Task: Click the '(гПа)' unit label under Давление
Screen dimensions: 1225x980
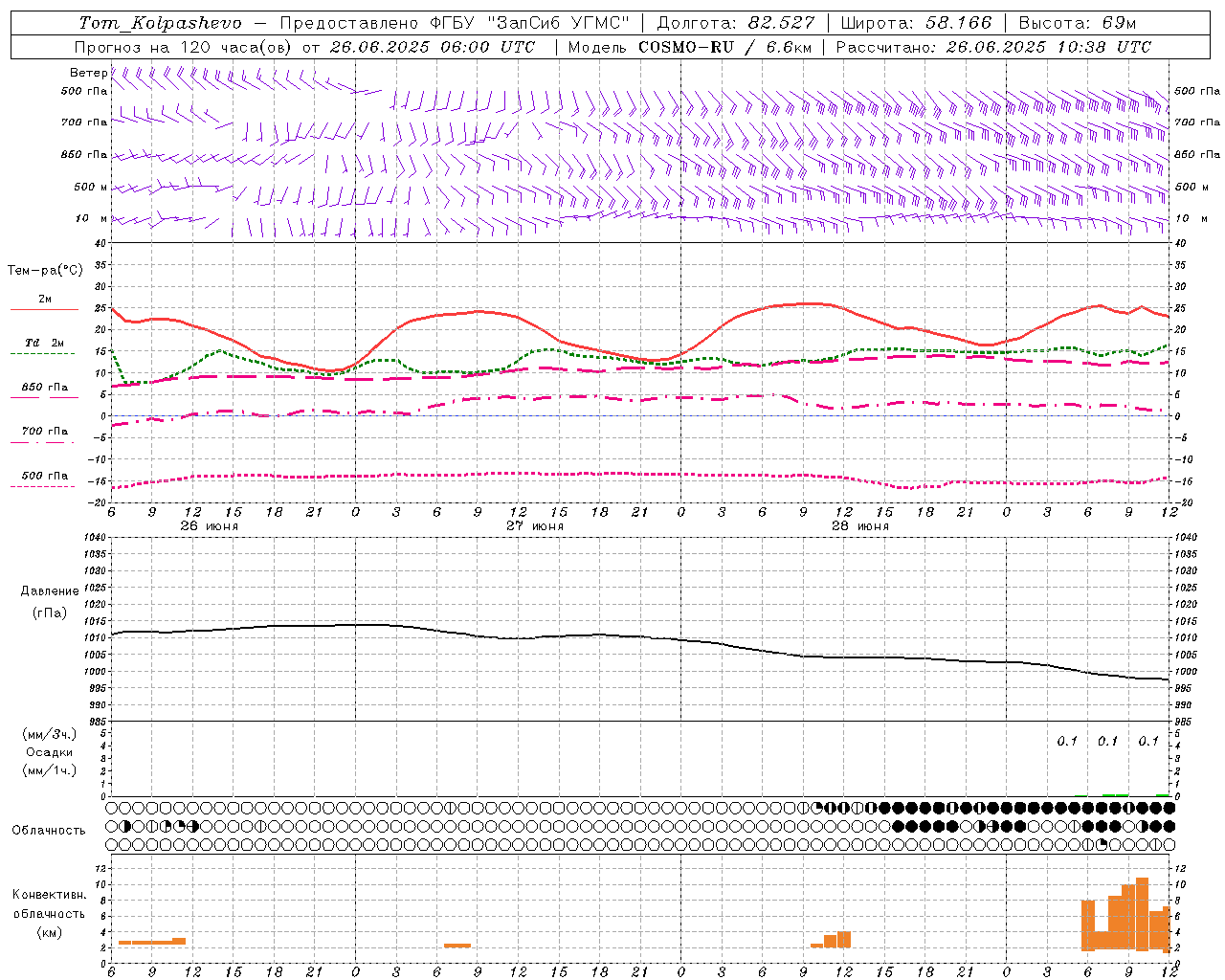Action: pos(50,612)
